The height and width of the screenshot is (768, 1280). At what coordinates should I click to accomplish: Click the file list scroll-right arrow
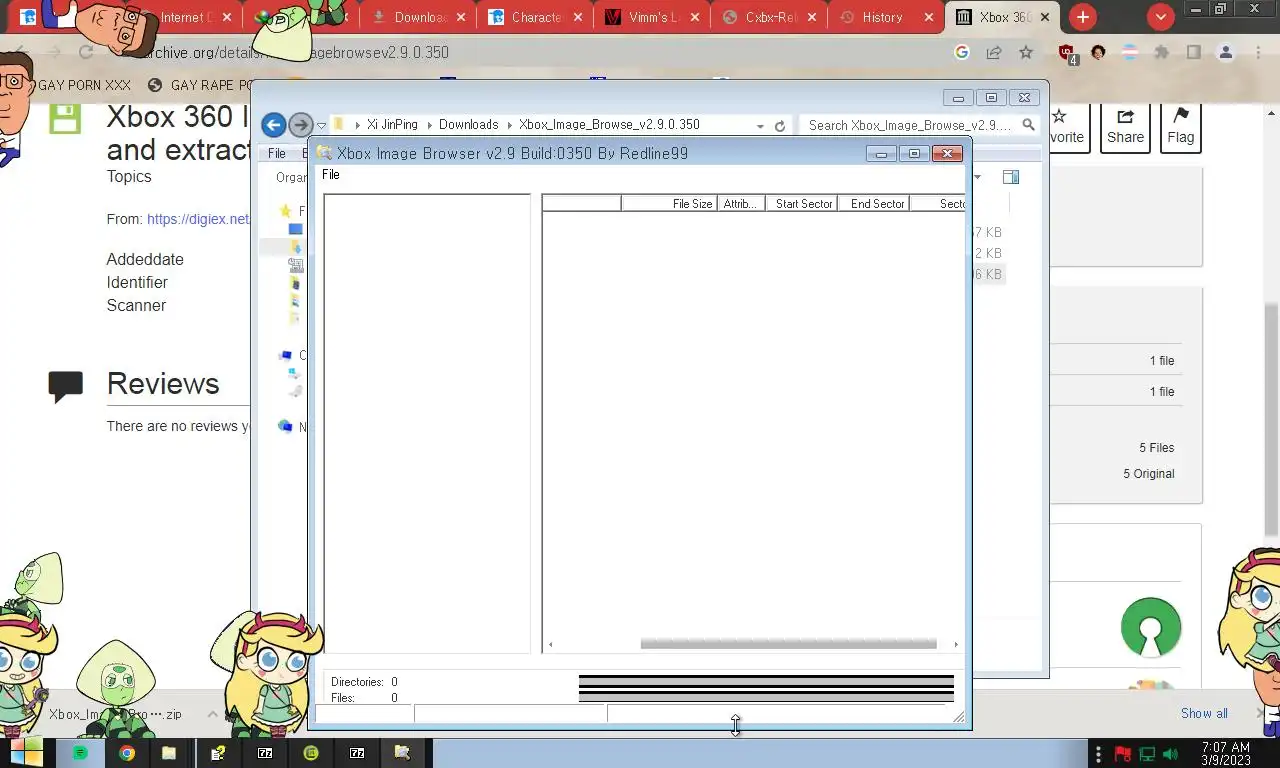pos(956,644)
